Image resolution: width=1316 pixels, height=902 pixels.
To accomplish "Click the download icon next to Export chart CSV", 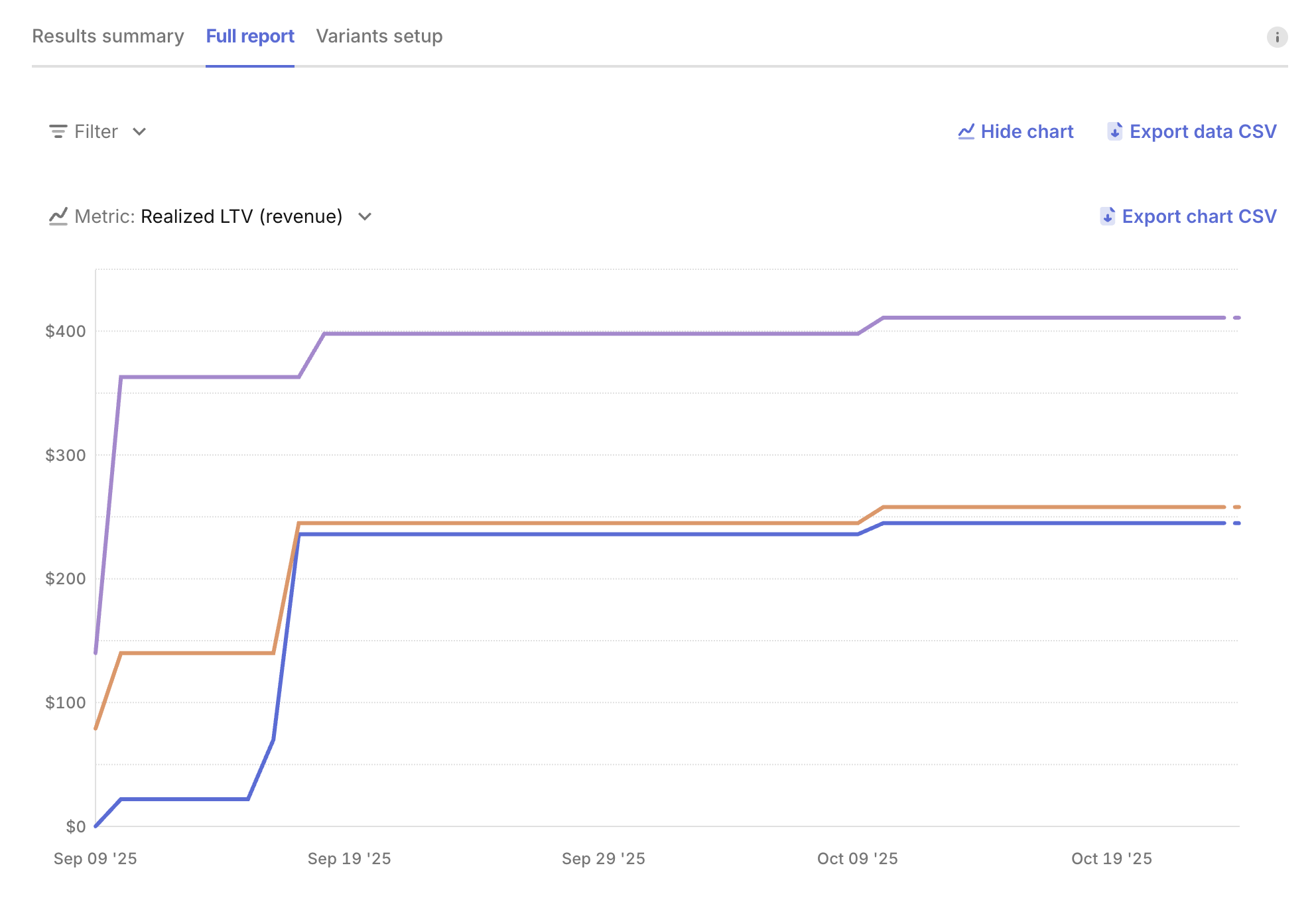I will pos(1106,216).
